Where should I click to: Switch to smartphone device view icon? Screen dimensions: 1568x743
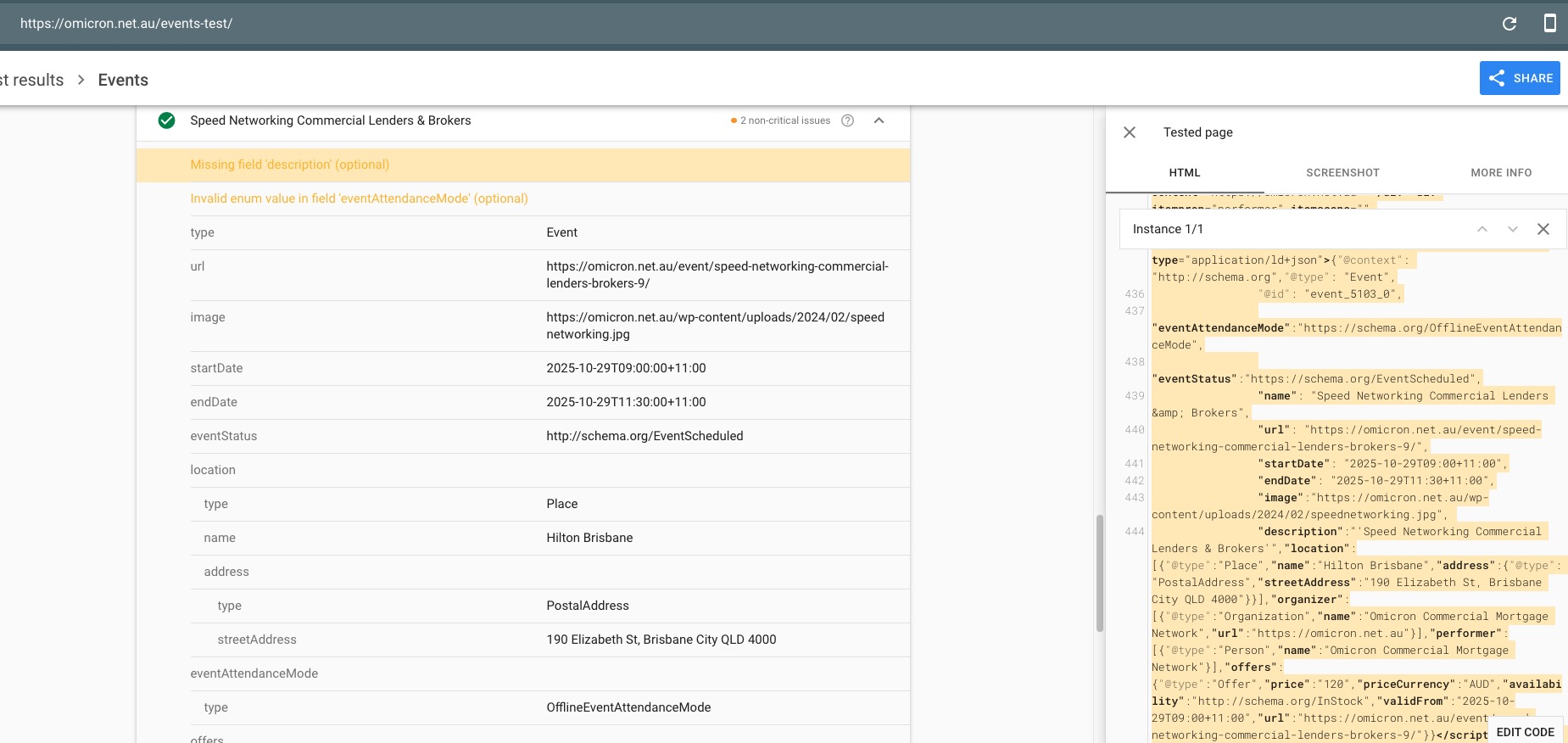click(1549, 23)
